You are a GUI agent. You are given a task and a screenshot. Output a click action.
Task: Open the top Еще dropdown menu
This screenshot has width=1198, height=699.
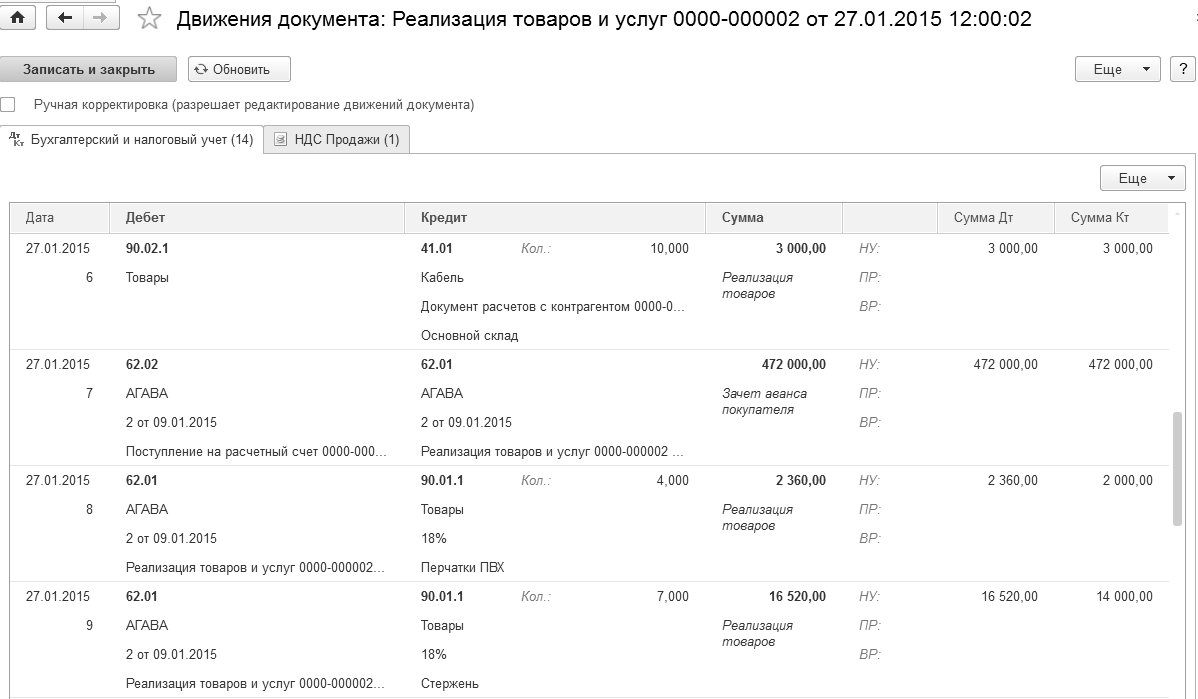1117,70
